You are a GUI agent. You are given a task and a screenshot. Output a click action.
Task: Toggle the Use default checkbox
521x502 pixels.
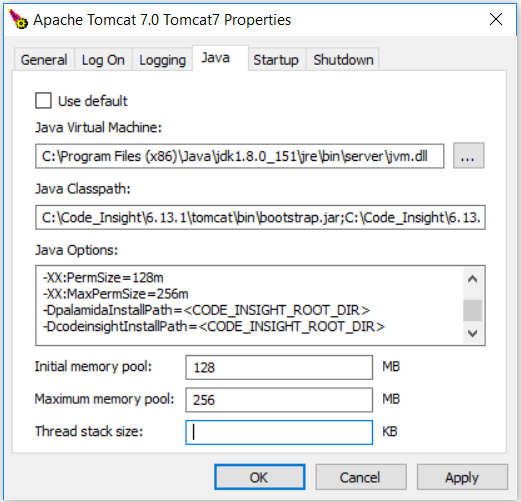pyautogui.click(x=43, y=101)
